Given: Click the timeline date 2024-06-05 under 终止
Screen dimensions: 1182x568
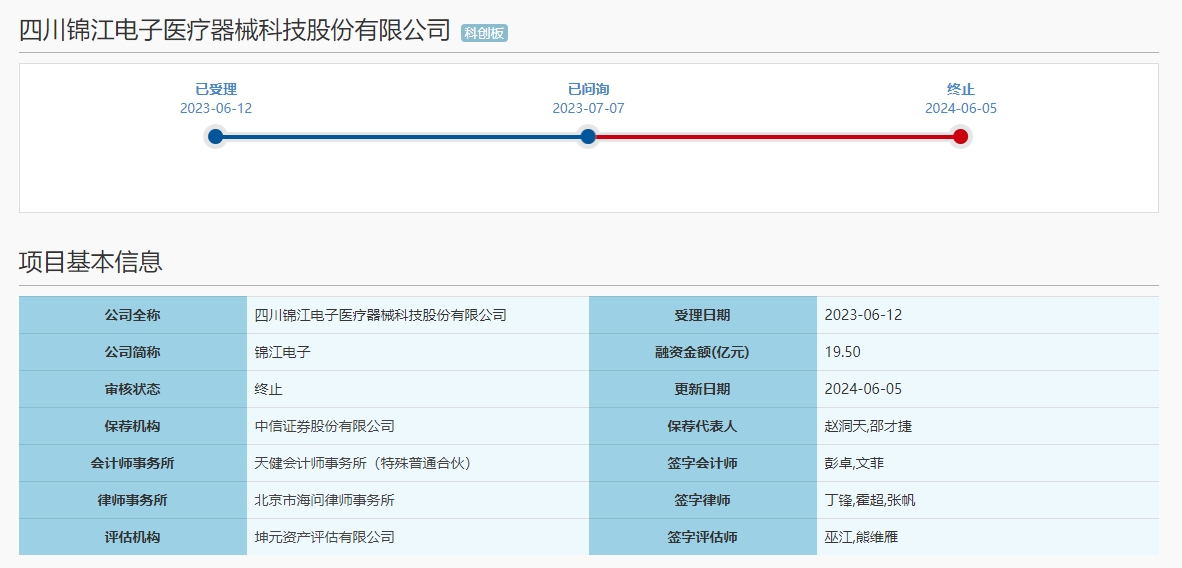Looking at the screenshot, I should click(x=961, y=109).
